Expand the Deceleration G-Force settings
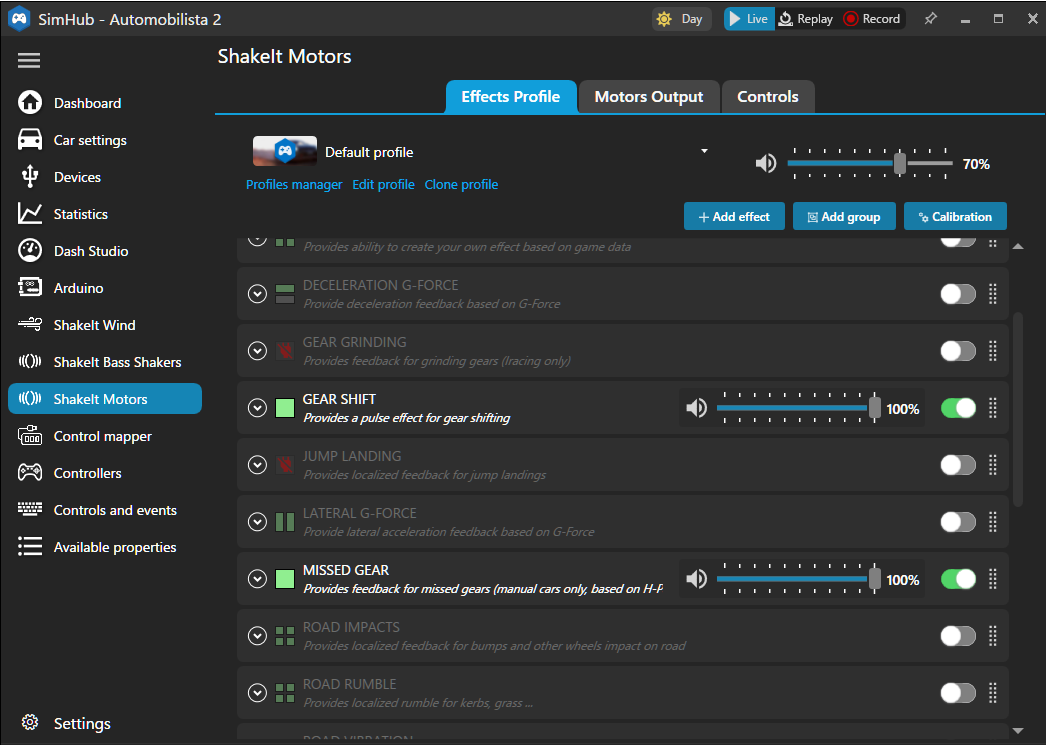 click(x=257, y=294)
